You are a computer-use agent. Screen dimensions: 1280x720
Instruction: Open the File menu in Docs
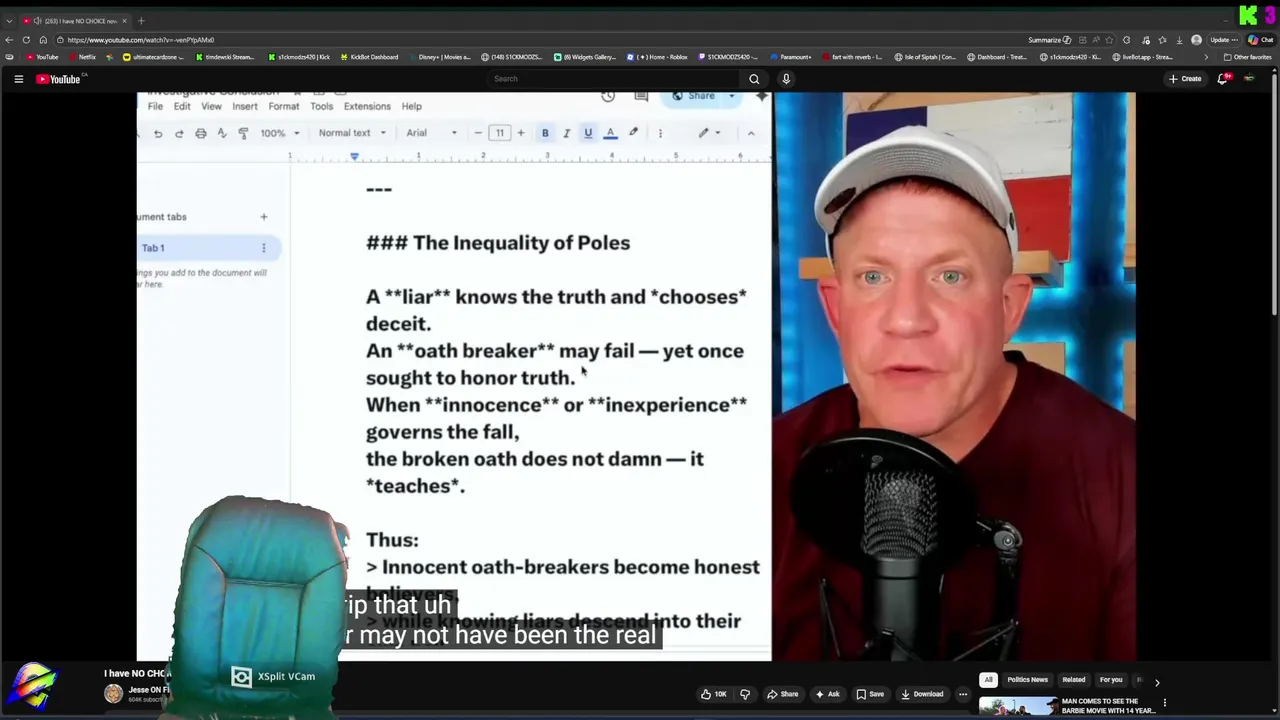(x=155, y=106)
